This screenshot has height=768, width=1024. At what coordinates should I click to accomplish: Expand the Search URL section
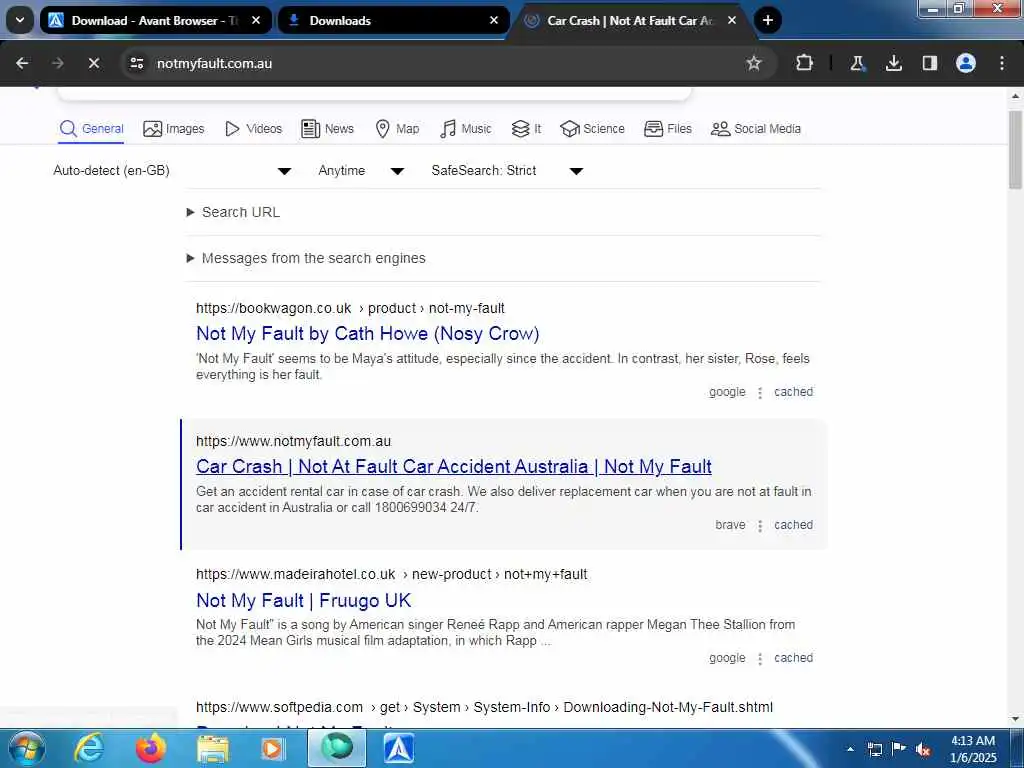(233, 212)
